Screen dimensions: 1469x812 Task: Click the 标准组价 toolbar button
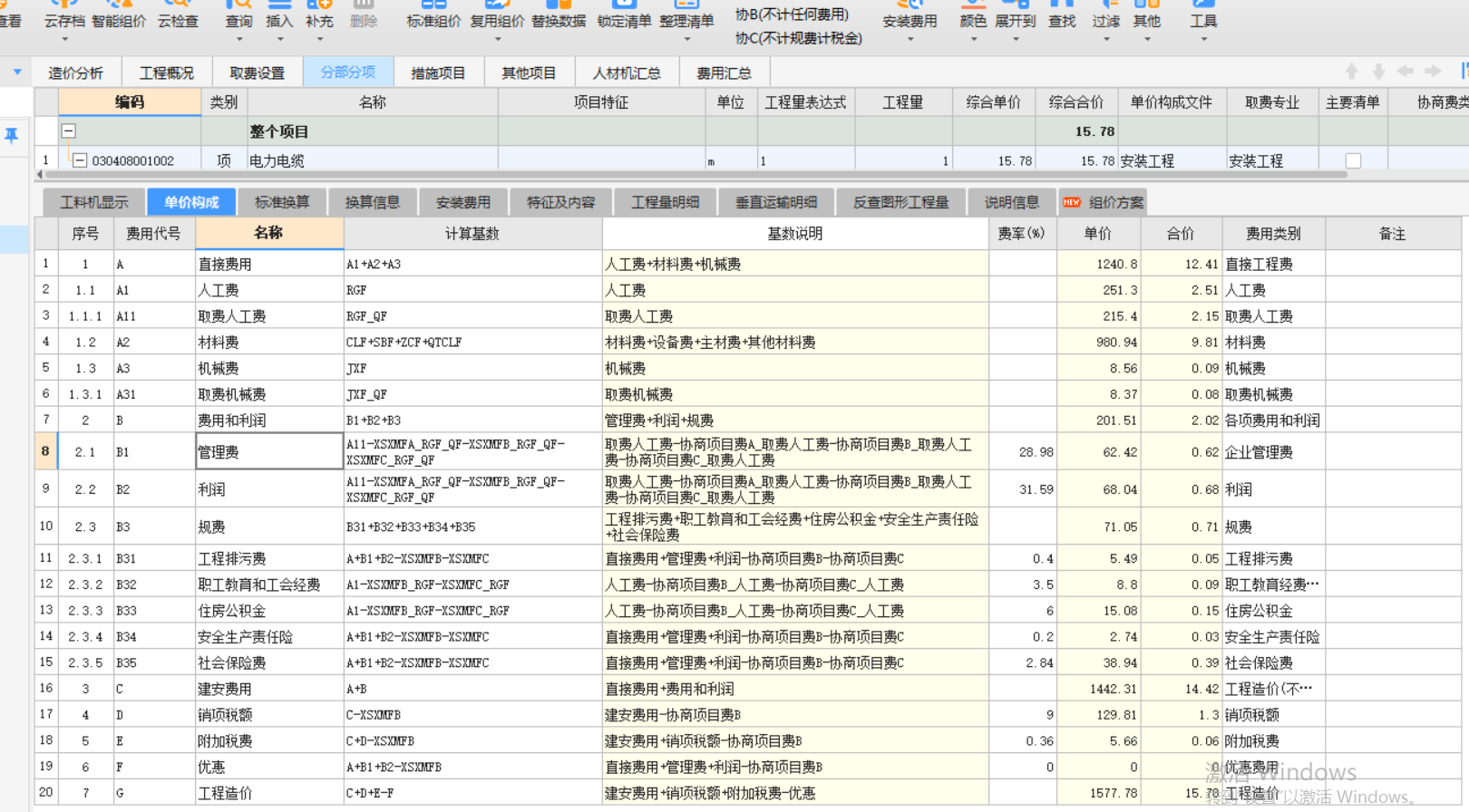(x=433, y=14)
